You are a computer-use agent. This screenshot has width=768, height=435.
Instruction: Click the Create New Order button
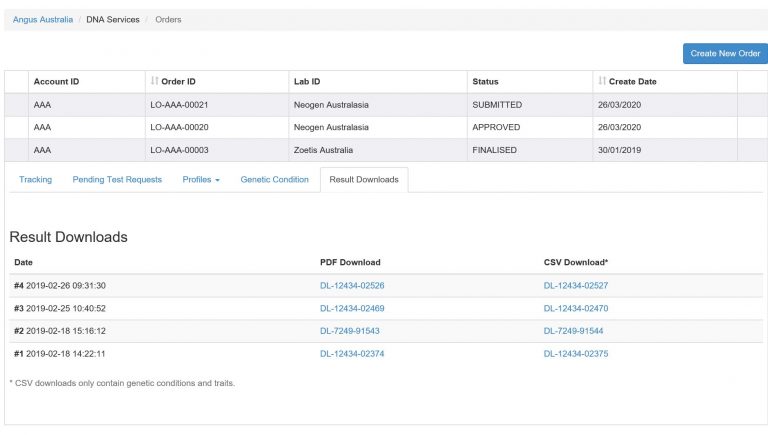coord(725,54)
